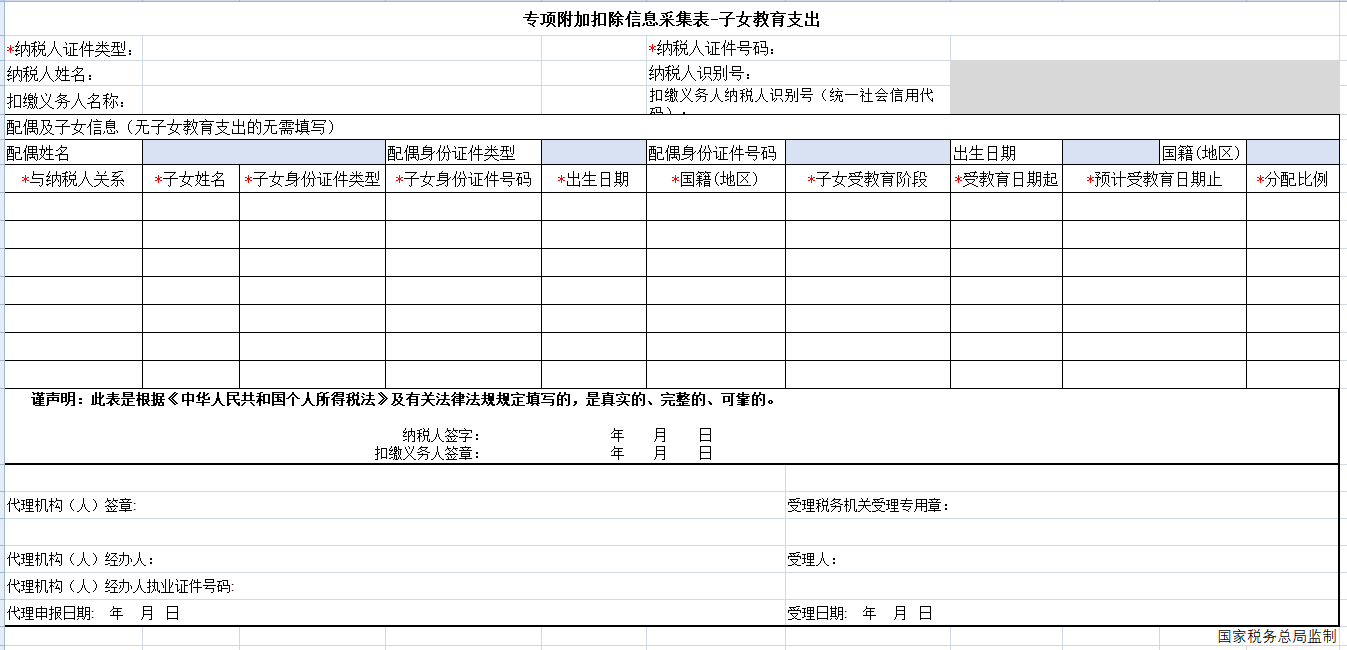Select the 代理机构（人）签章 cell
This screenshot has height=650, width=1347.
point(395,505)
